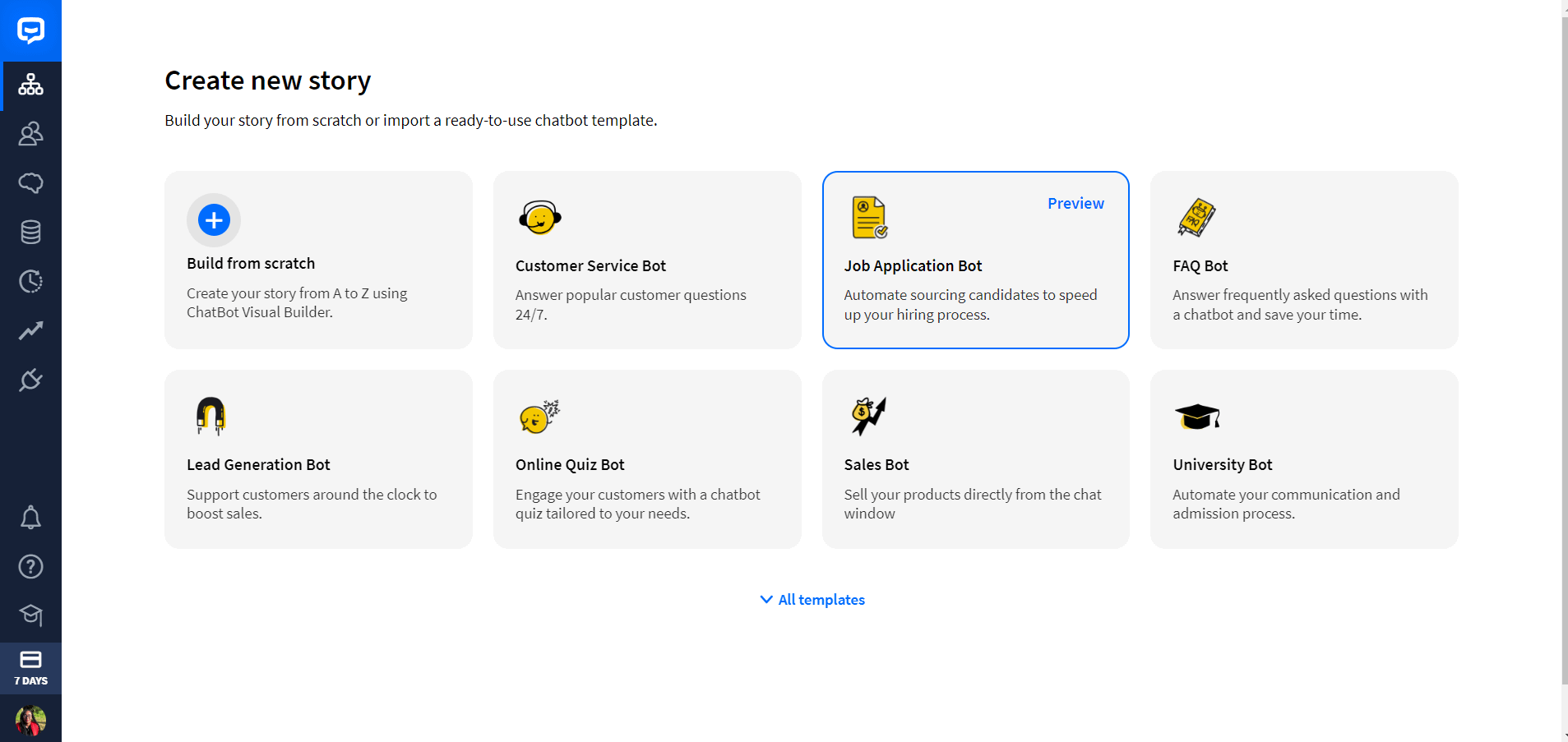This screenshot has height=742, width=1568.
Task: Select the University Bot template
Action: tap(1303, 459)
